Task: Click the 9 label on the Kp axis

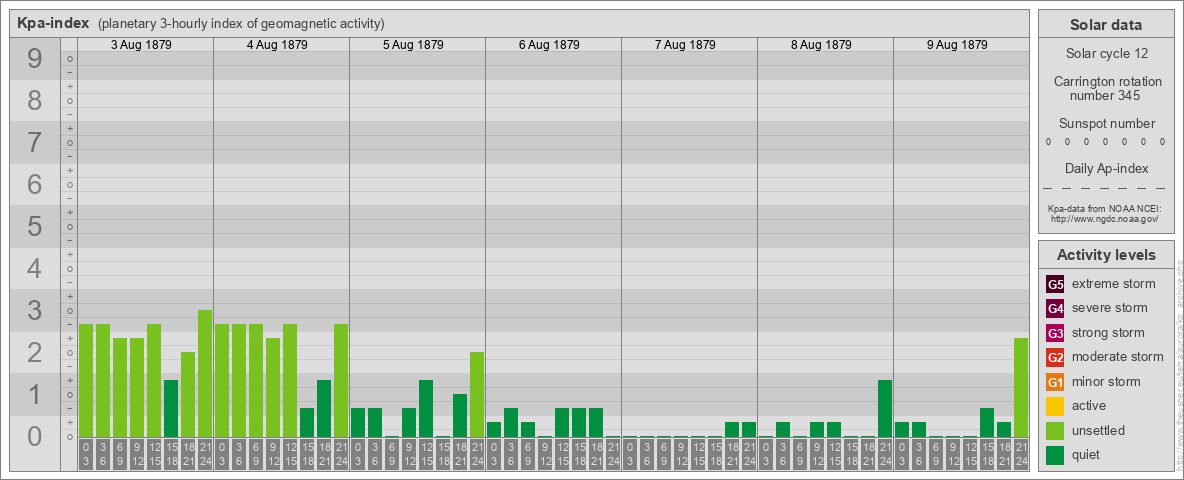Action: tap(35, 60)
